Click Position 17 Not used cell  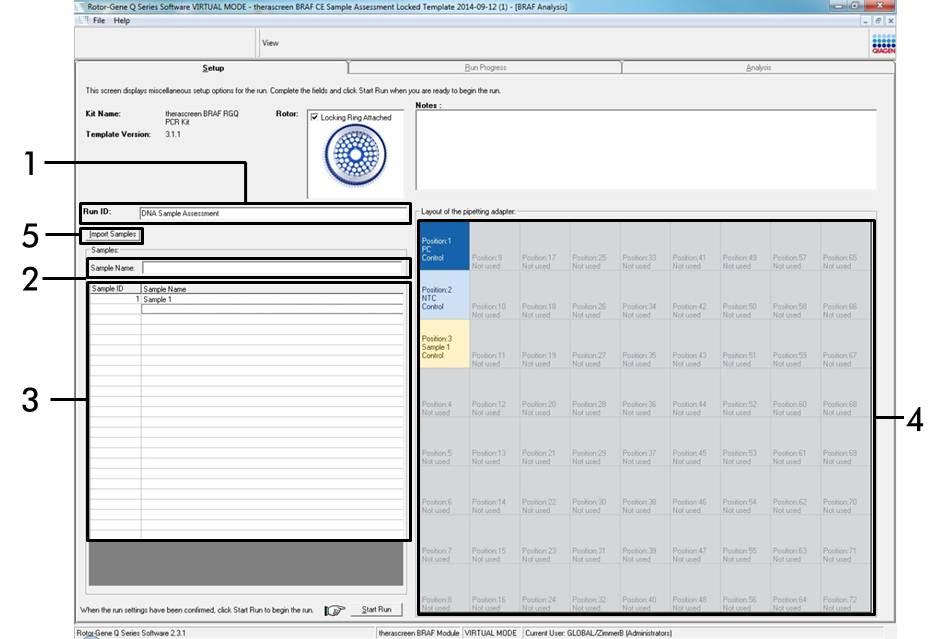tap(545, 246)
